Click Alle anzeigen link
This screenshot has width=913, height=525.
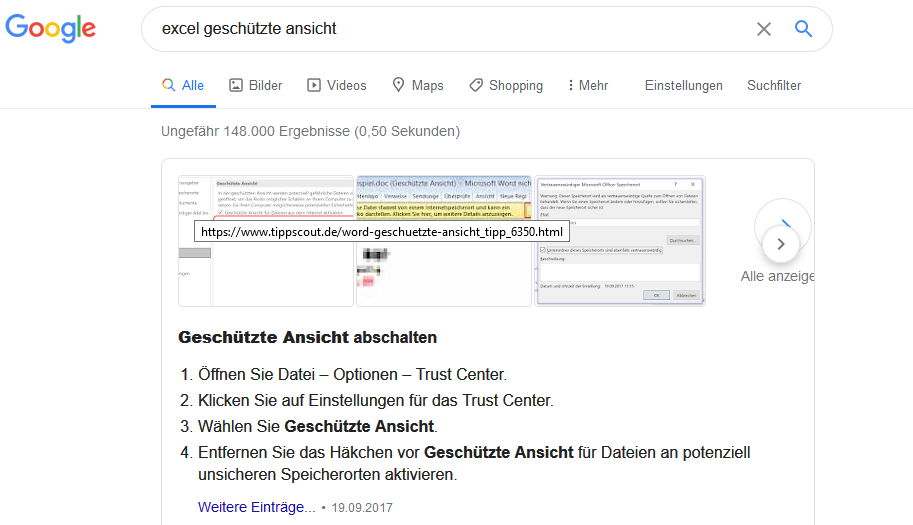click(777, 276)
